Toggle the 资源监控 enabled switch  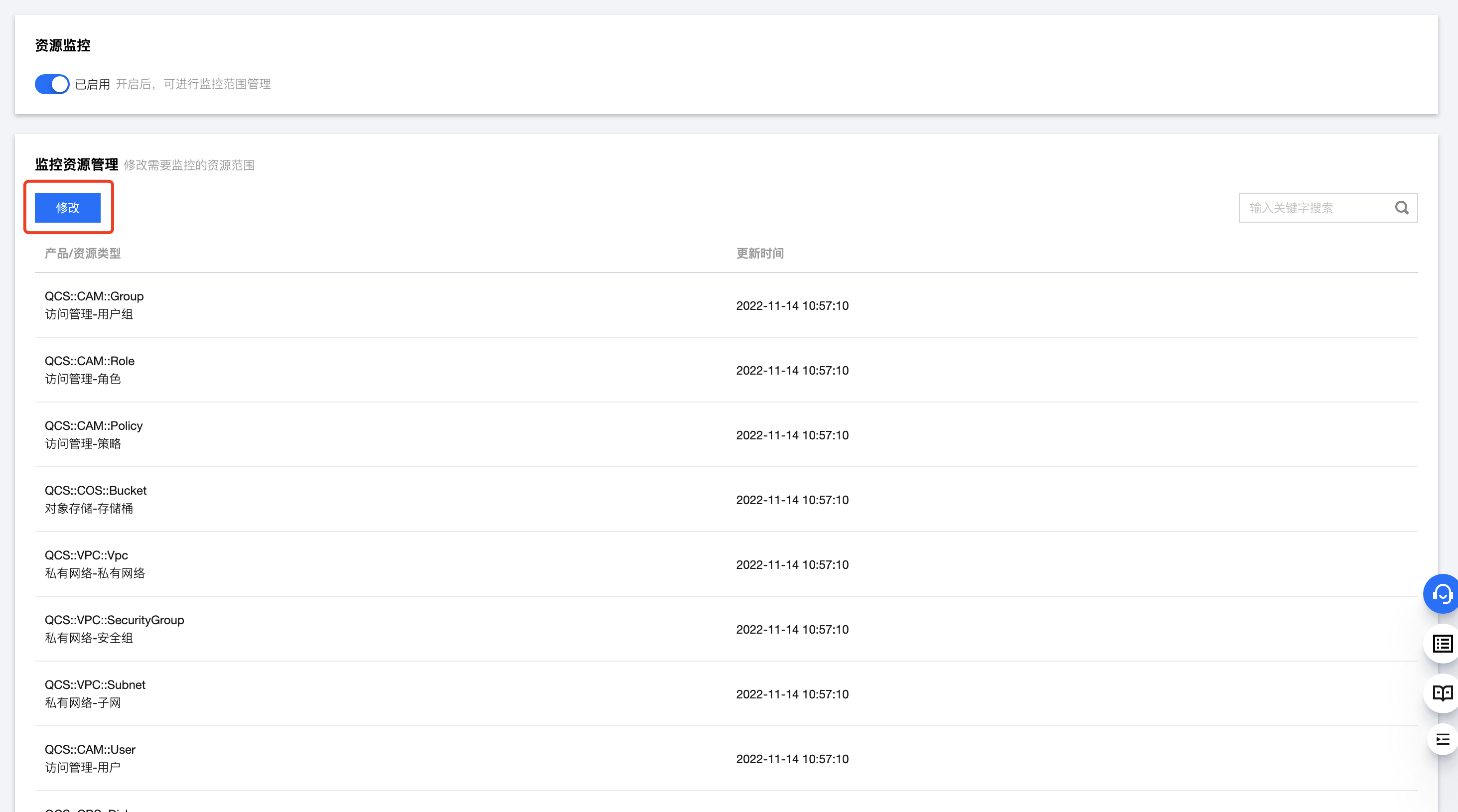click(x=51, y=84)
